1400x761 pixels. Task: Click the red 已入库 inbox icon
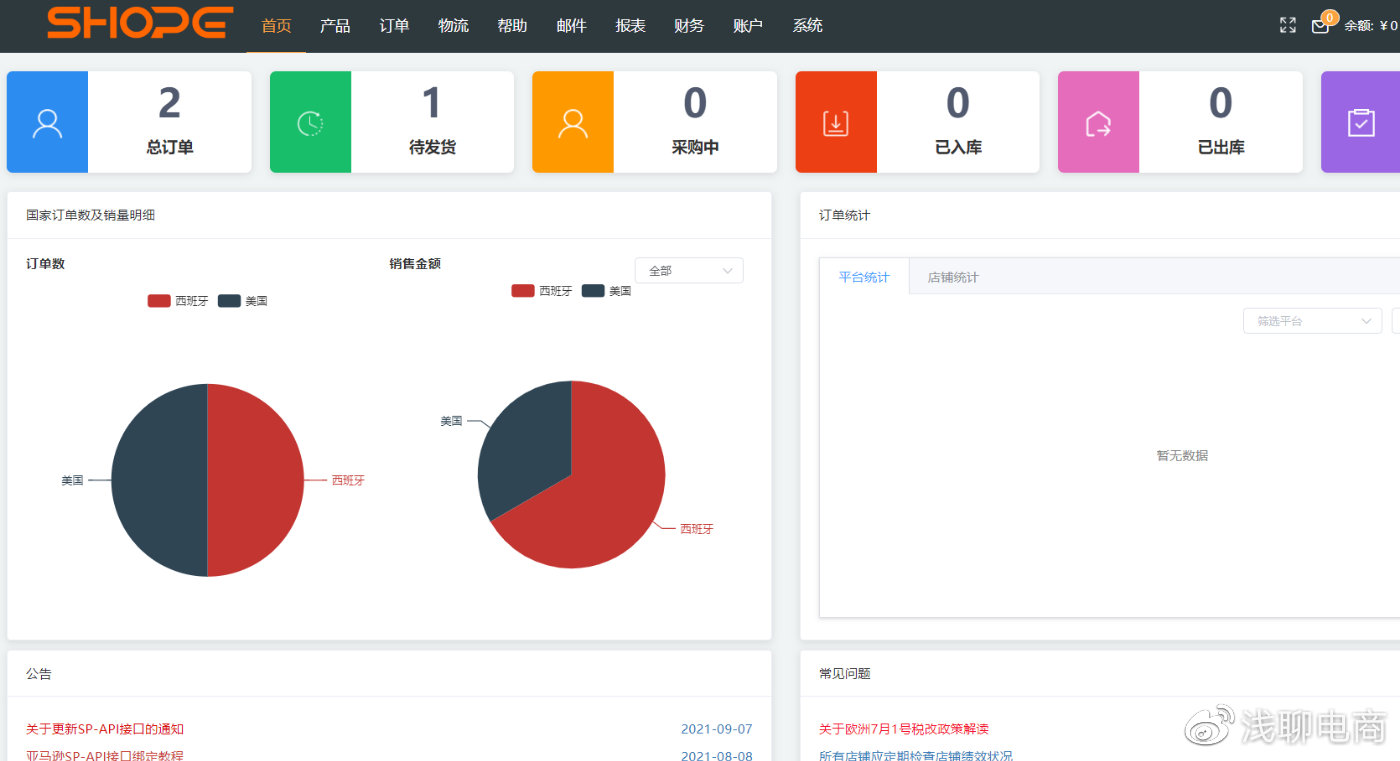[x=835, y=121]
